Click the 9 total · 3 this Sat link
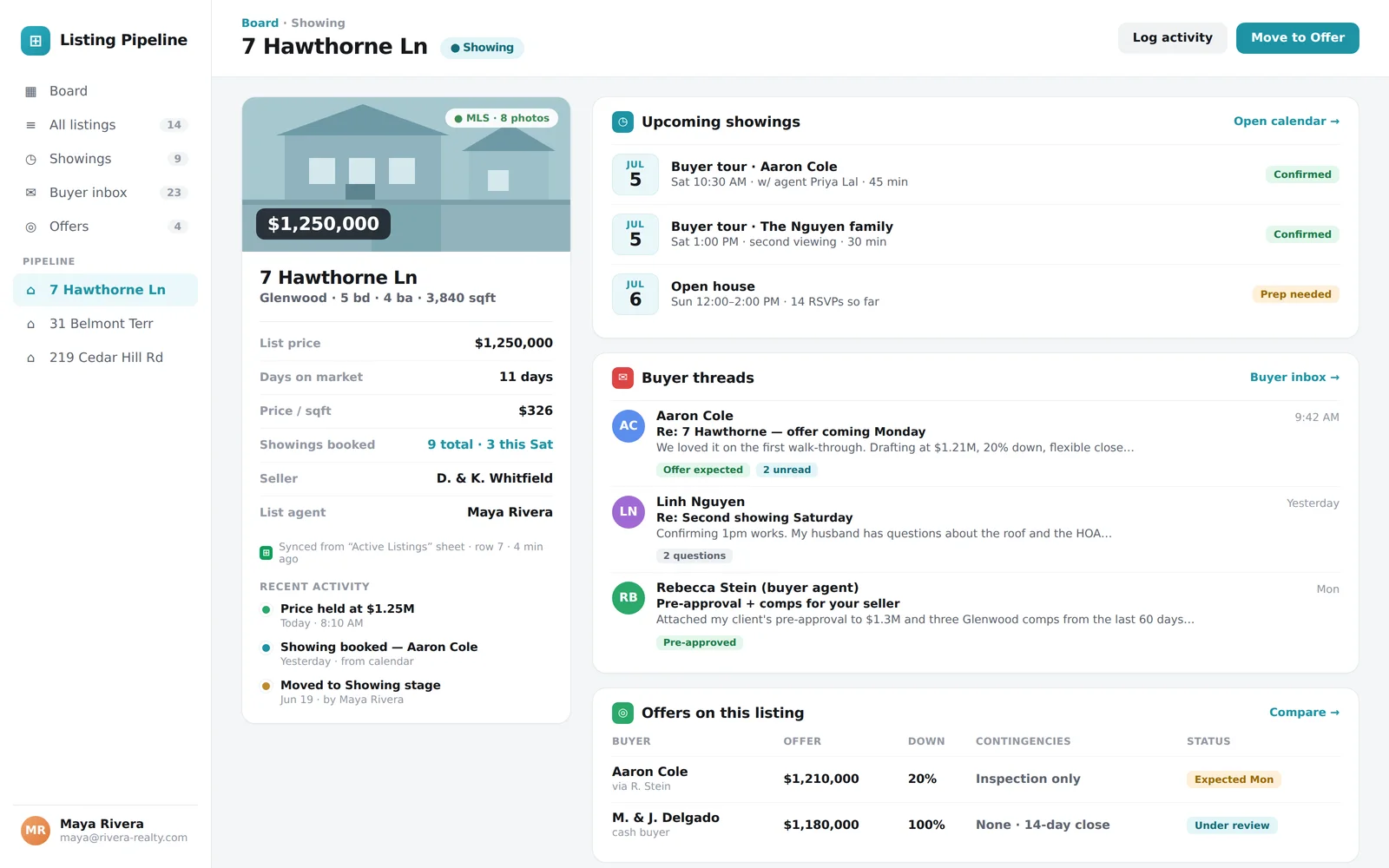The image size is (1389, 868). tap(490, 444)
